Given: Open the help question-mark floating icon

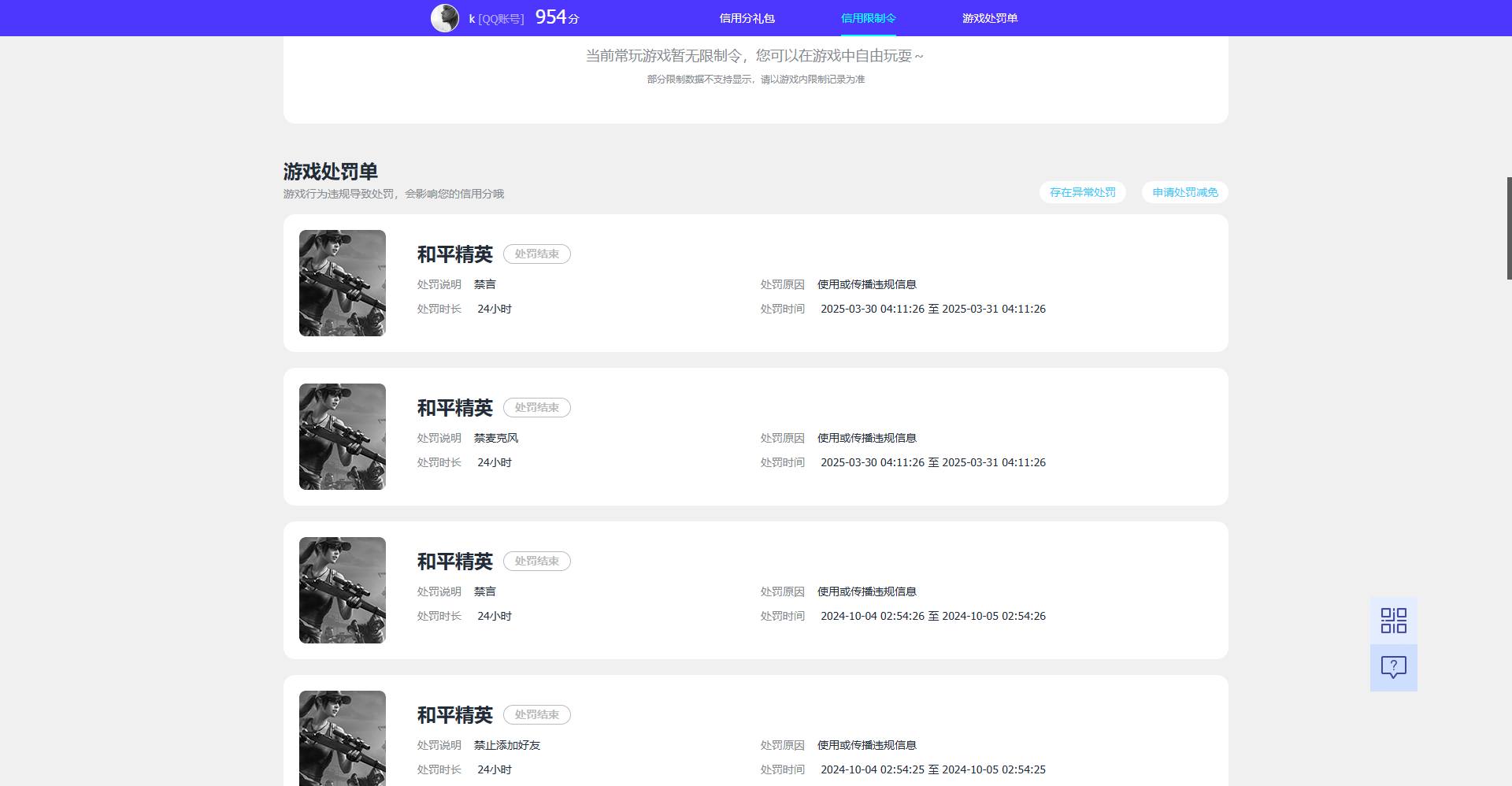Looking at the screenshot, I should coord(1394,668).
